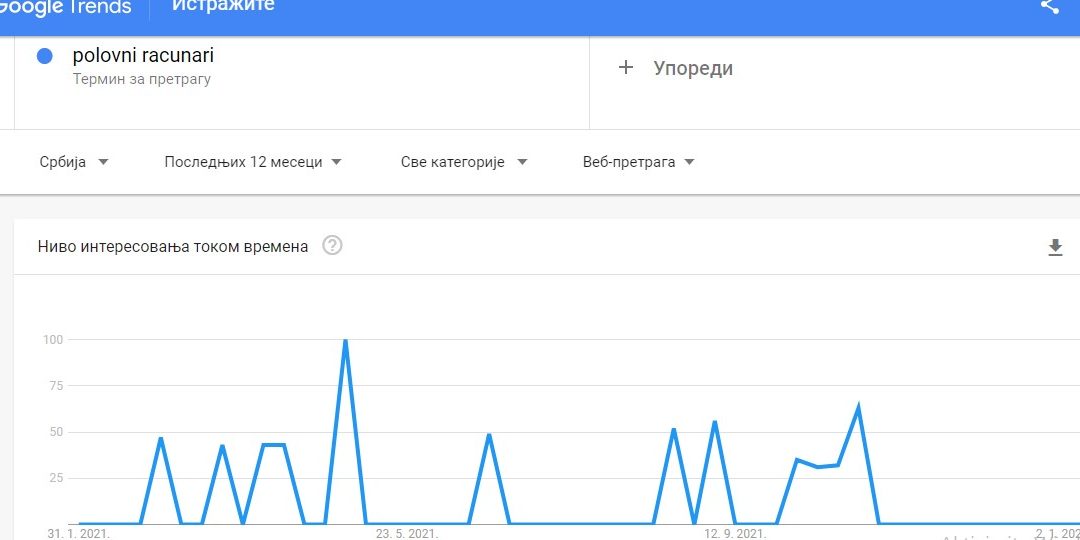Open help icon next to chart title

(332, 246)
